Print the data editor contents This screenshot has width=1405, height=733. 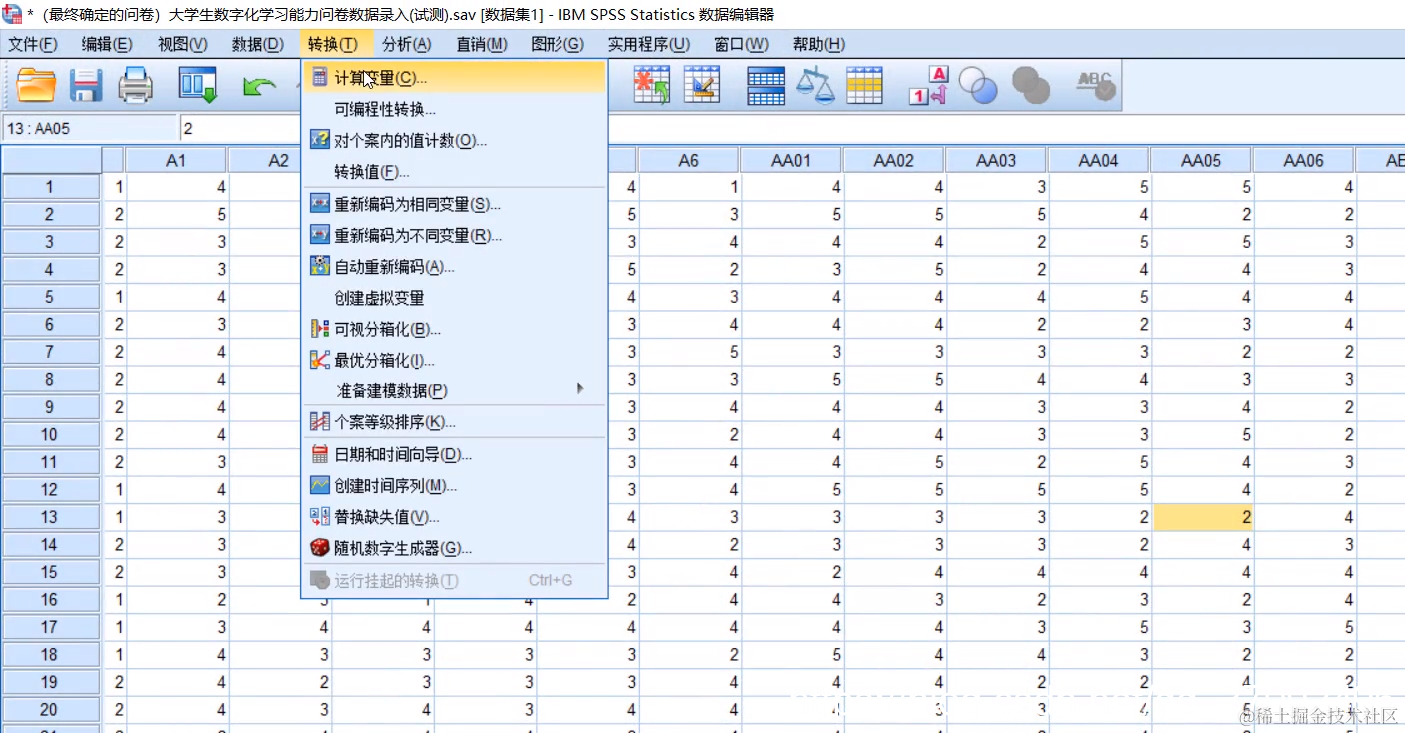click(135, 86)
